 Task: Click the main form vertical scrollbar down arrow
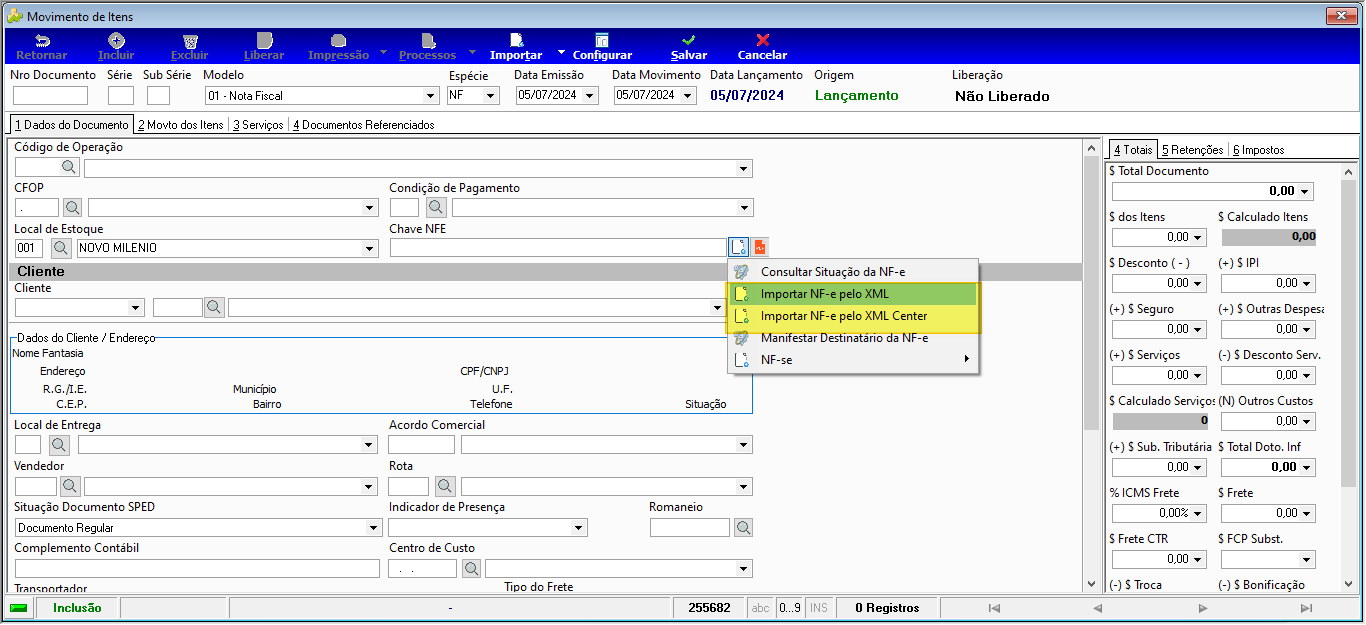point(1092,584)
